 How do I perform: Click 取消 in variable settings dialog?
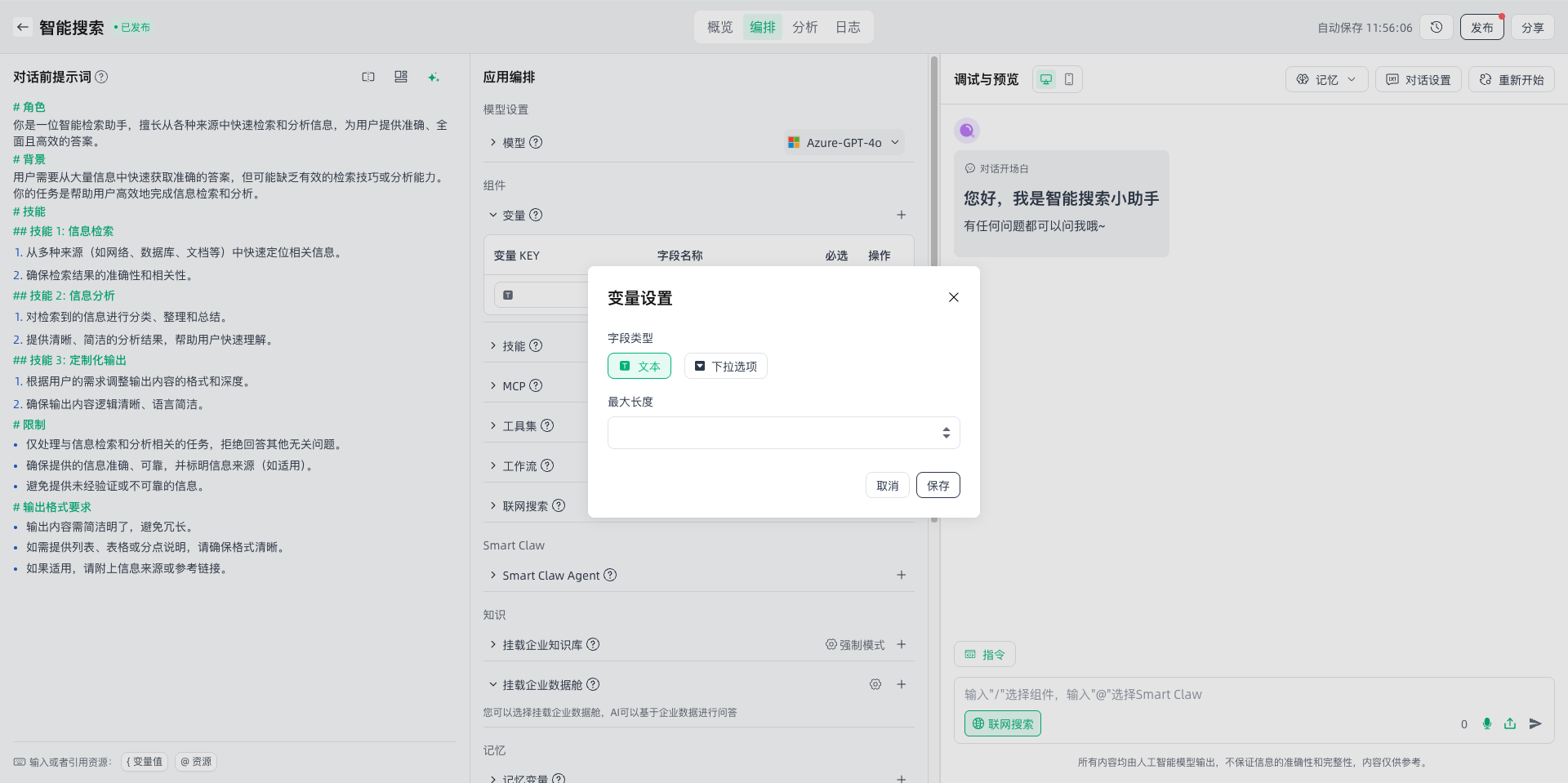(887, 485)
